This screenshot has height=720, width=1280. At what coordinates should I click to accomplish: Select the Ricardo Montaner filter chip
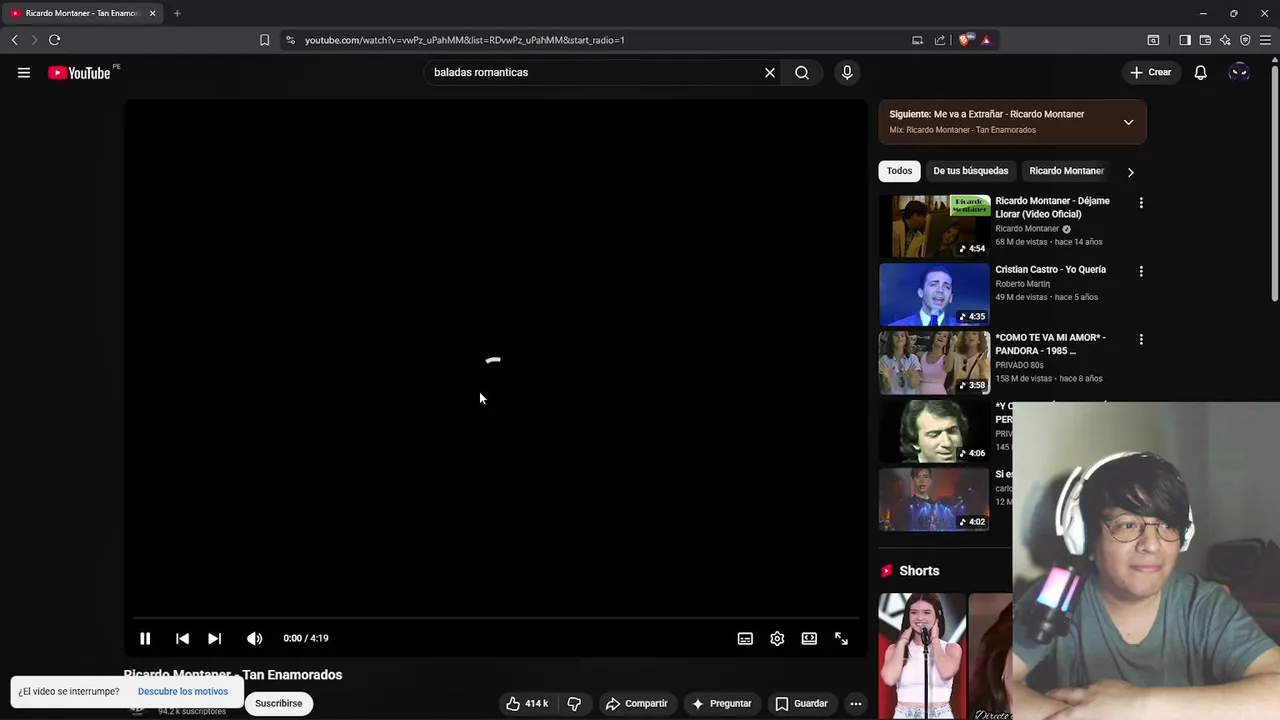(x=1066, y=171)
